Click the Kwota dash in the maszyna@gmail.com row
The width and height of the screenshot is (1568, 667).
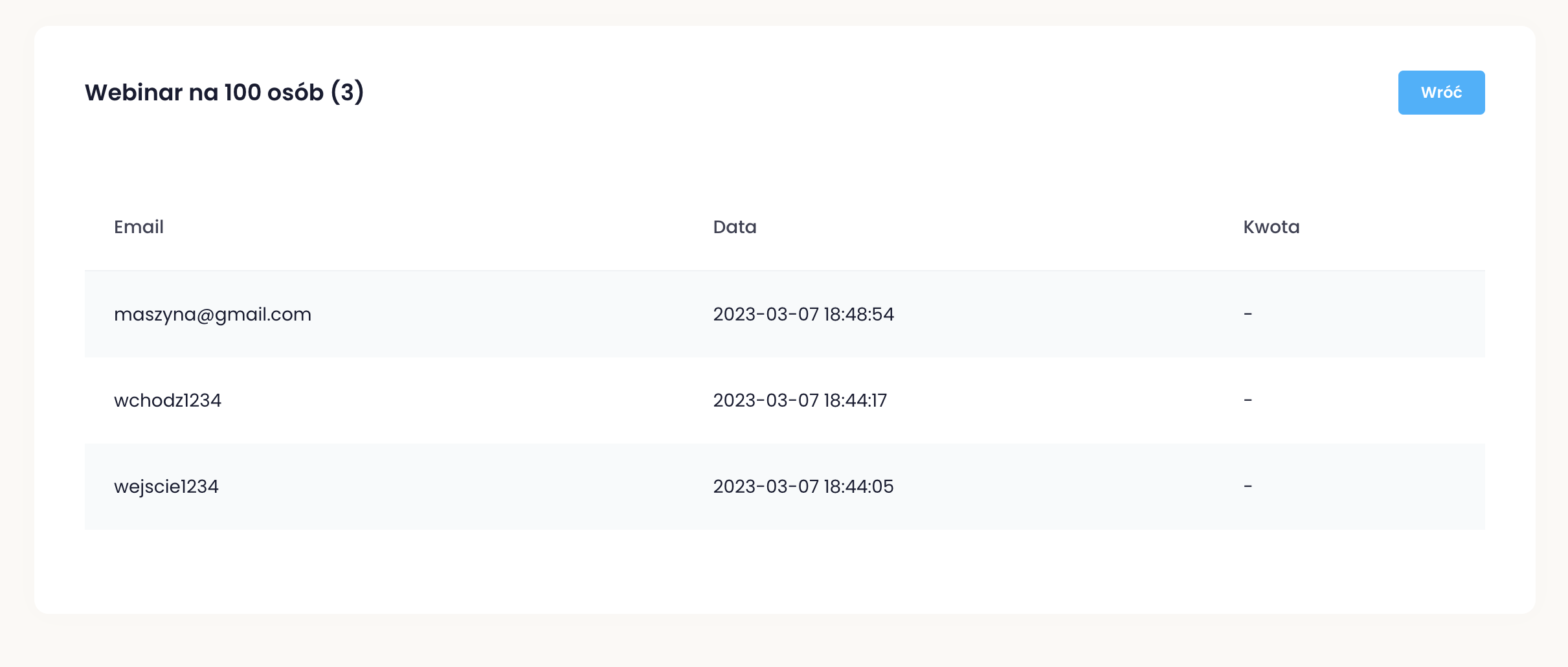click(1248, 315)
